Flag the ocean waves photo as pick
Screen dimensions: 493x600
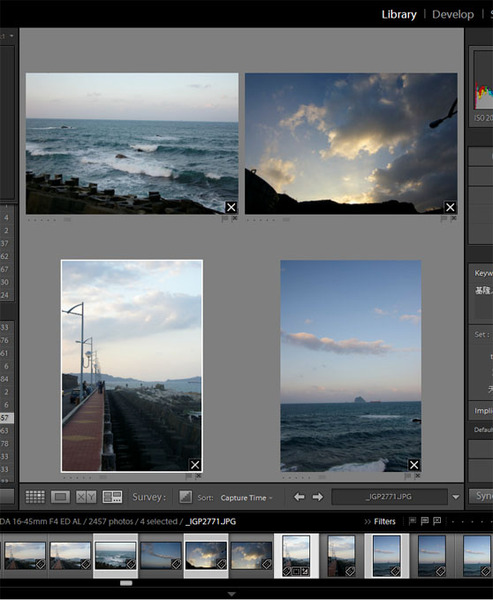(x=225, y=219)
